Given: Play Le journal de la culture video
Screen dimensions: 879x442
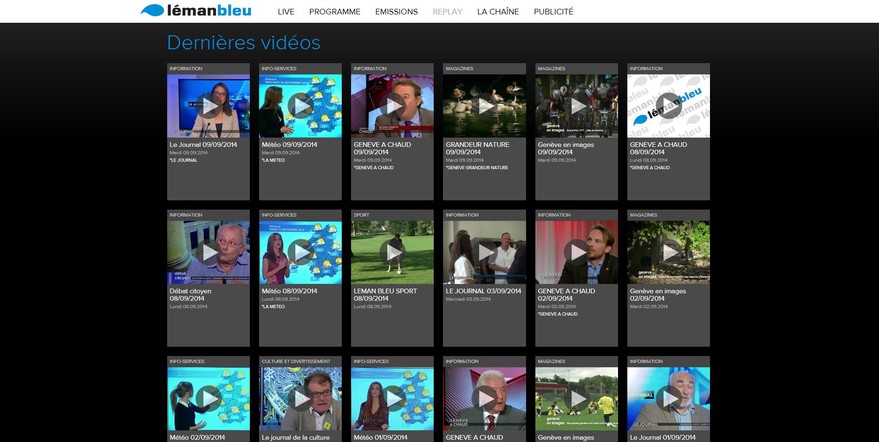Looking at the screenshot, I should tap(300, 399).
